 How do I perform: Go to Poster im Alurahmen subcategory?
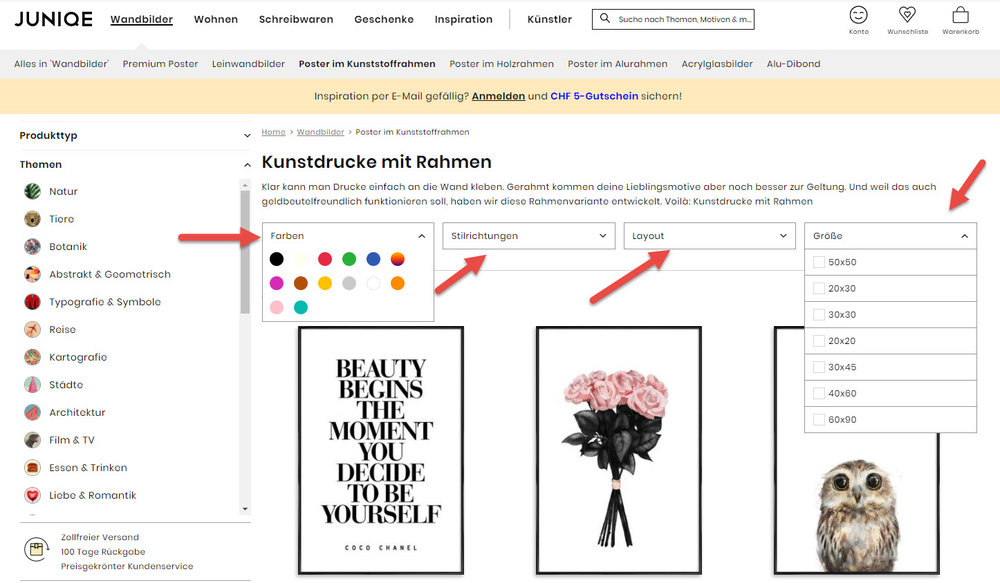tap(617, 64)
